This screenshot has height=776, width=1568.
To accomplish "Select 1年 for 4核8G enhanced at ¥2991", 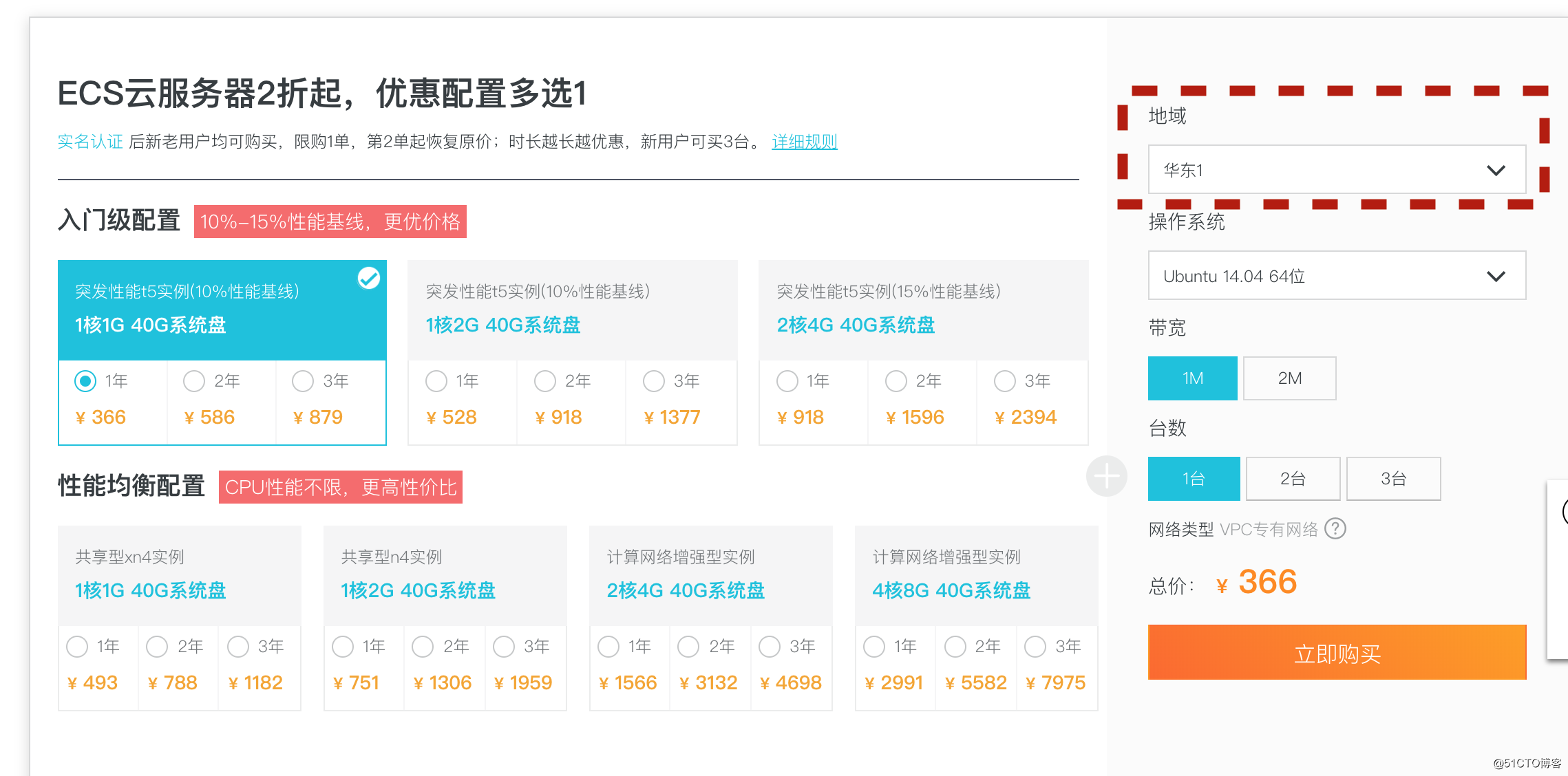I will point(874,647).
